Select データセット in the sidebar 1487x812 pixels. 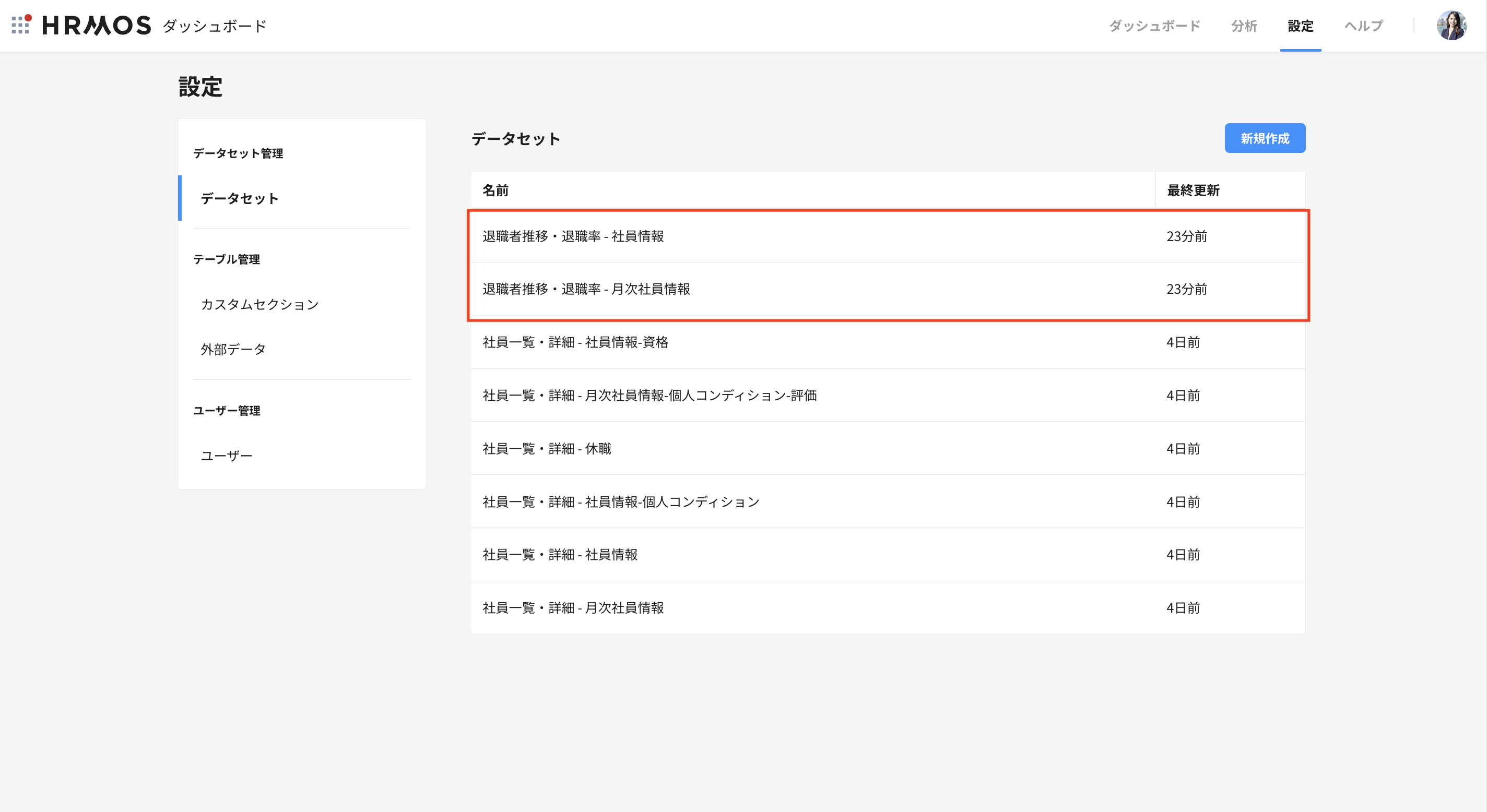[x=240, y=198]
